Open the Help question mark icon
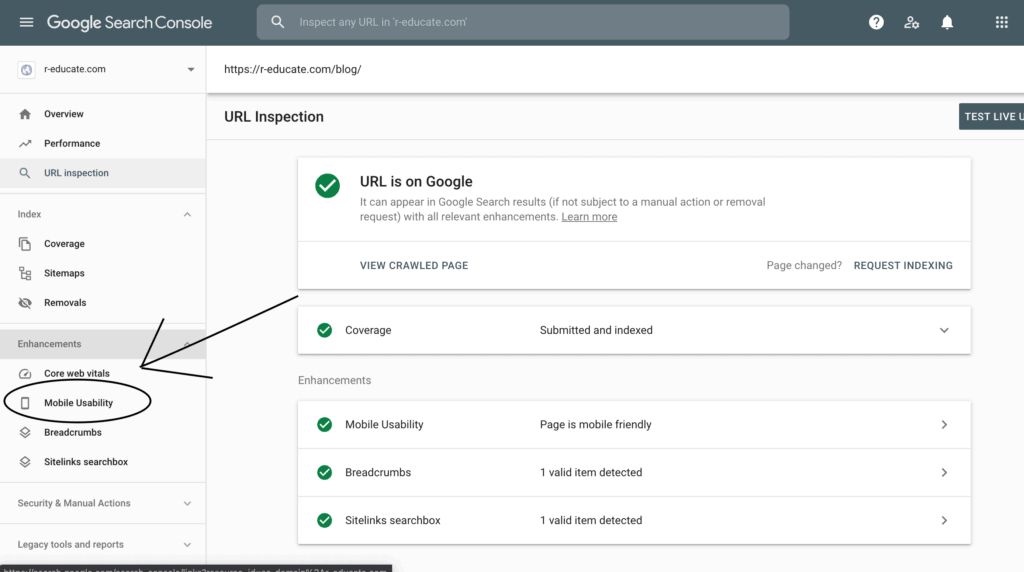Screen dimensions: 1024x572 click(x=876, y=22)
